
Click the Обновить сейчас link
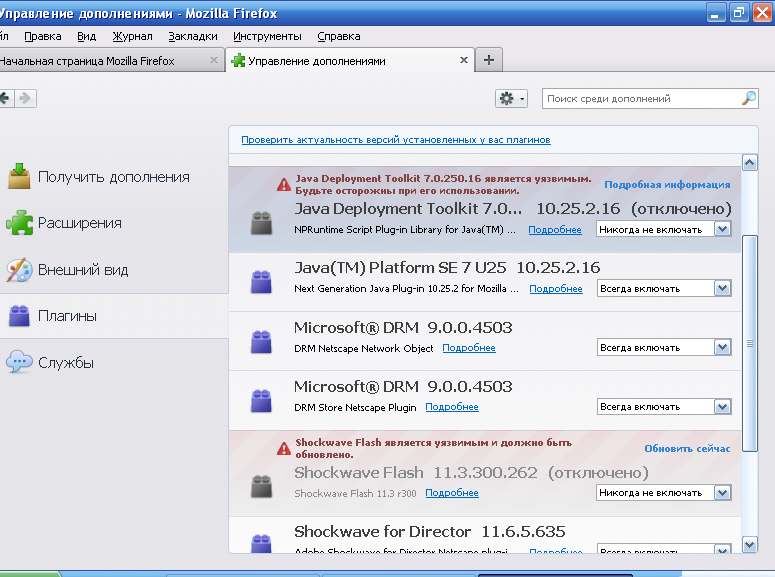coord(687,449)
